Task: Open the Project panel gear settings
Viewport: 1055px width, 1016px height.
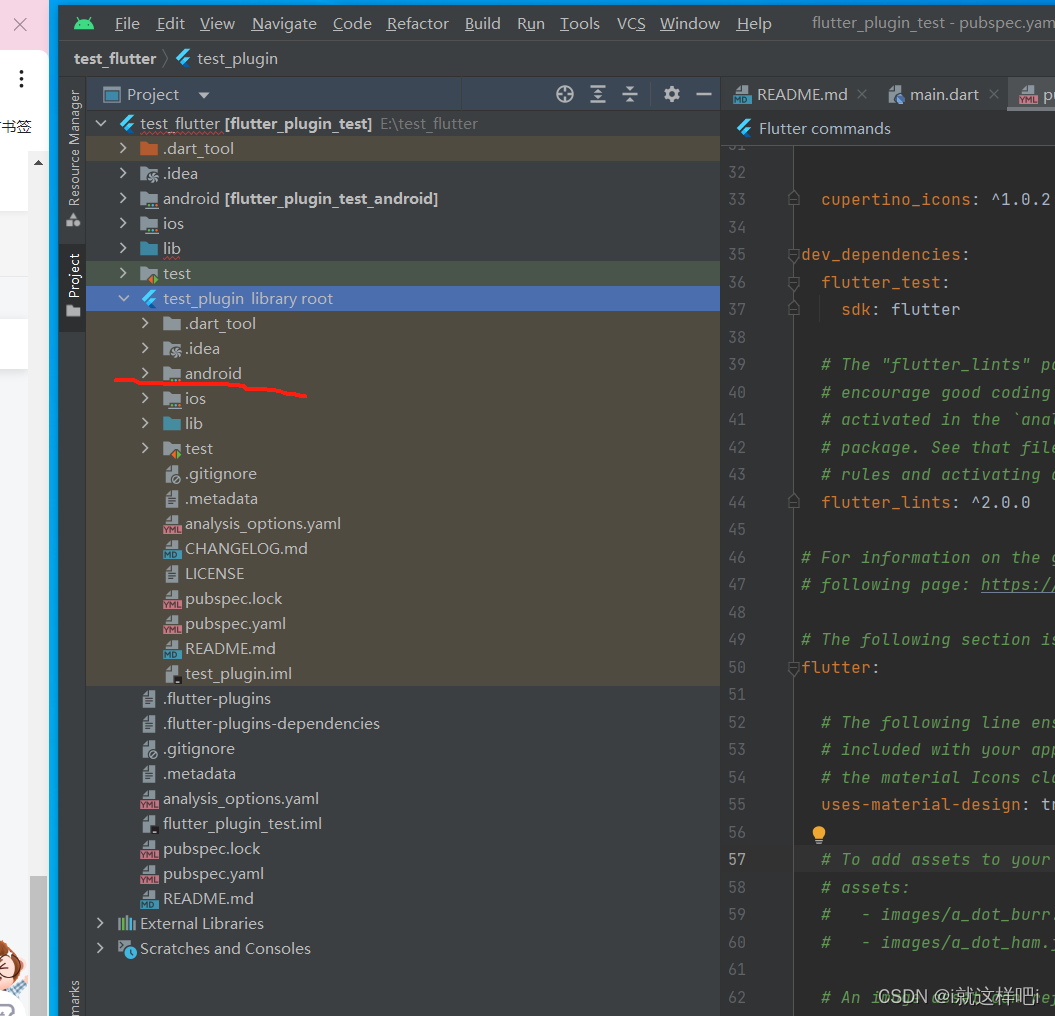Action: (x=671, y=94)
